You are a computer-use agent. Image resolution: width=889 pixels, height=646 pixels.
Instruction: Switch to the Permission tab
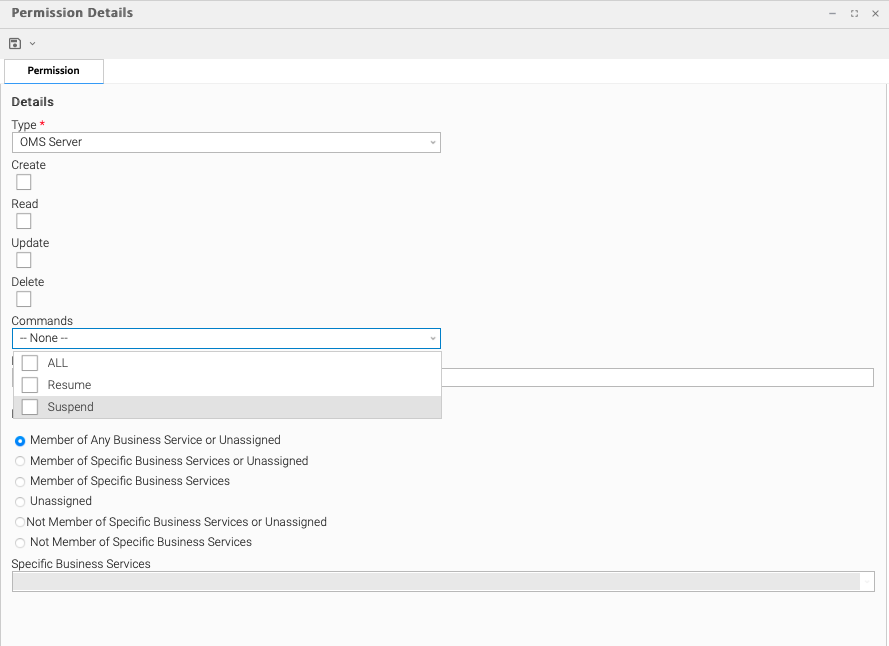(x=54, y=71)
